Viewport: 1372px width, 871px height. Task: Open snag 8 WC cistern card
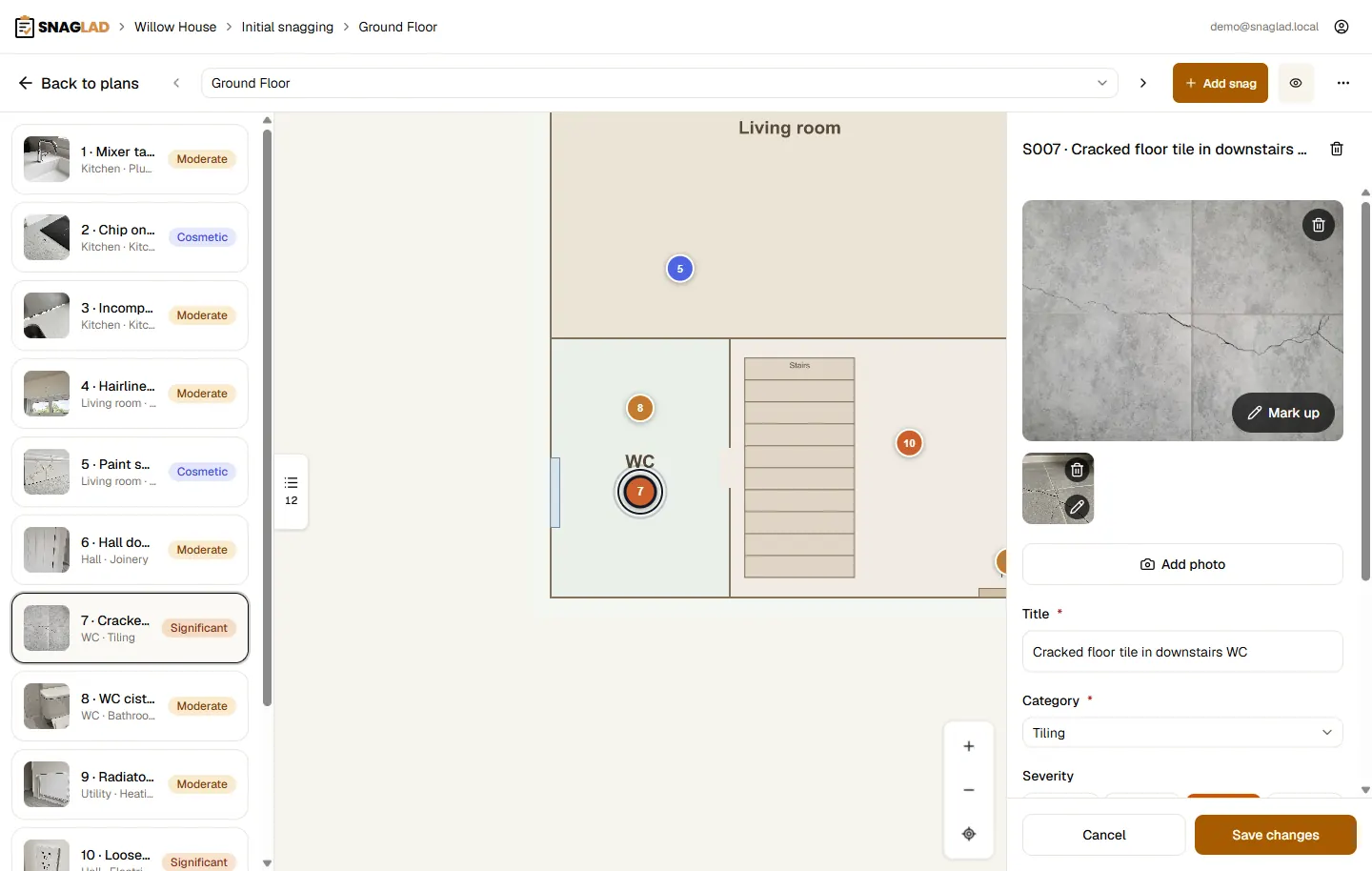[x=130, y=706]
